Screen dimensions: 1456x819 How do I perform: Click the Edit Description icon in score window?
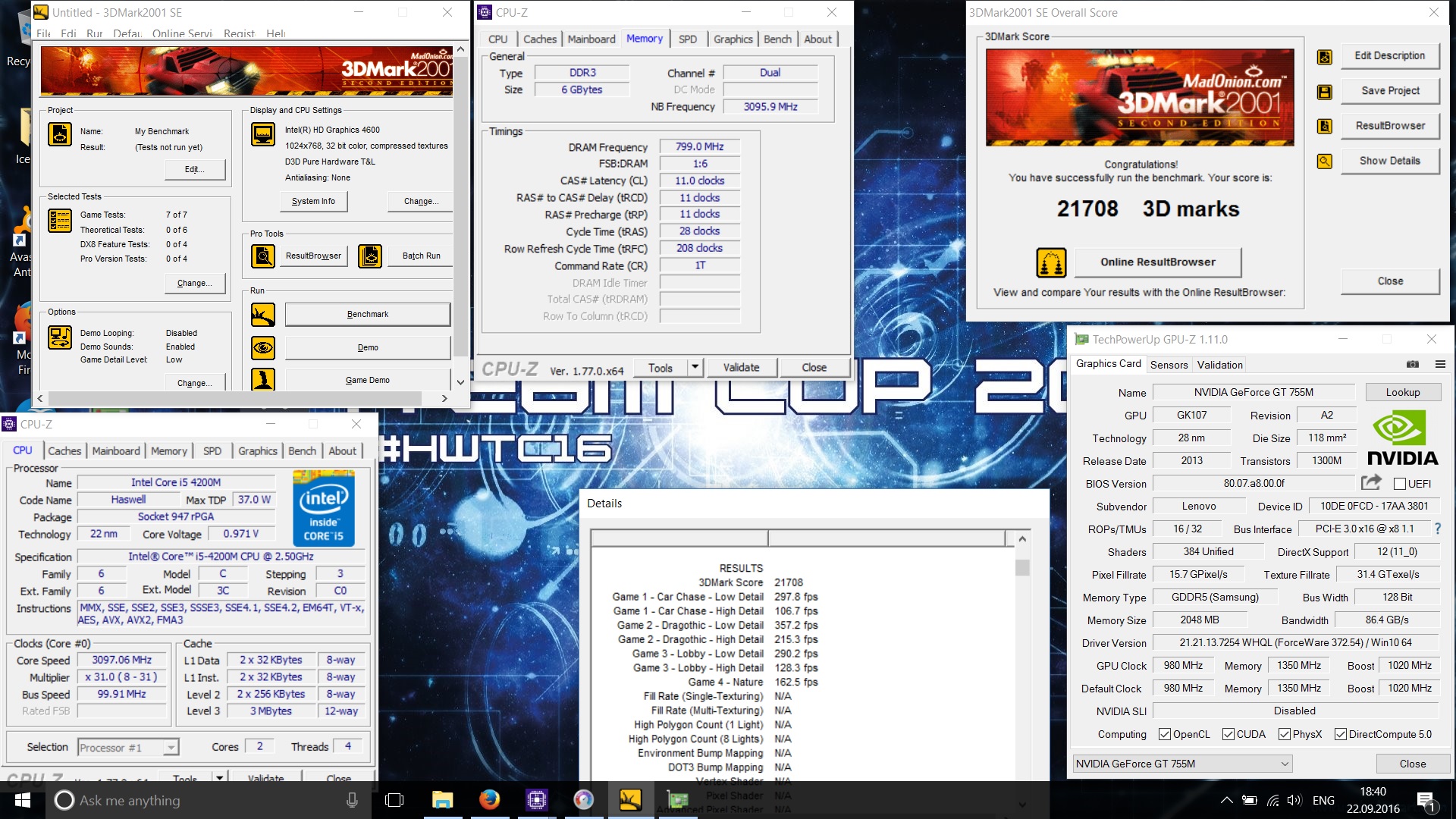pyautogui.click(x=1325, y=57)
